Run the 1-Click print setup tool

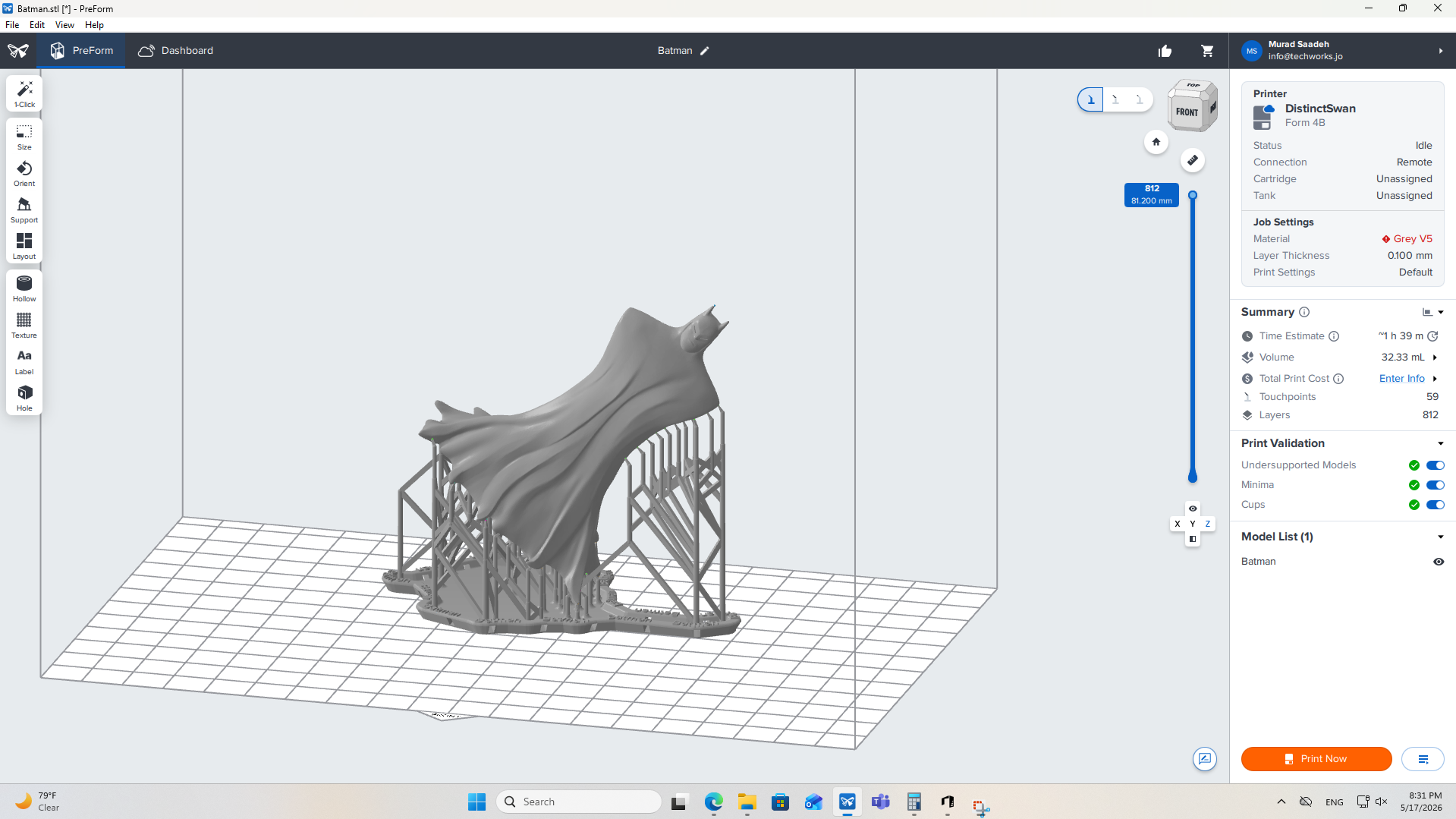[x=24, y=93]
